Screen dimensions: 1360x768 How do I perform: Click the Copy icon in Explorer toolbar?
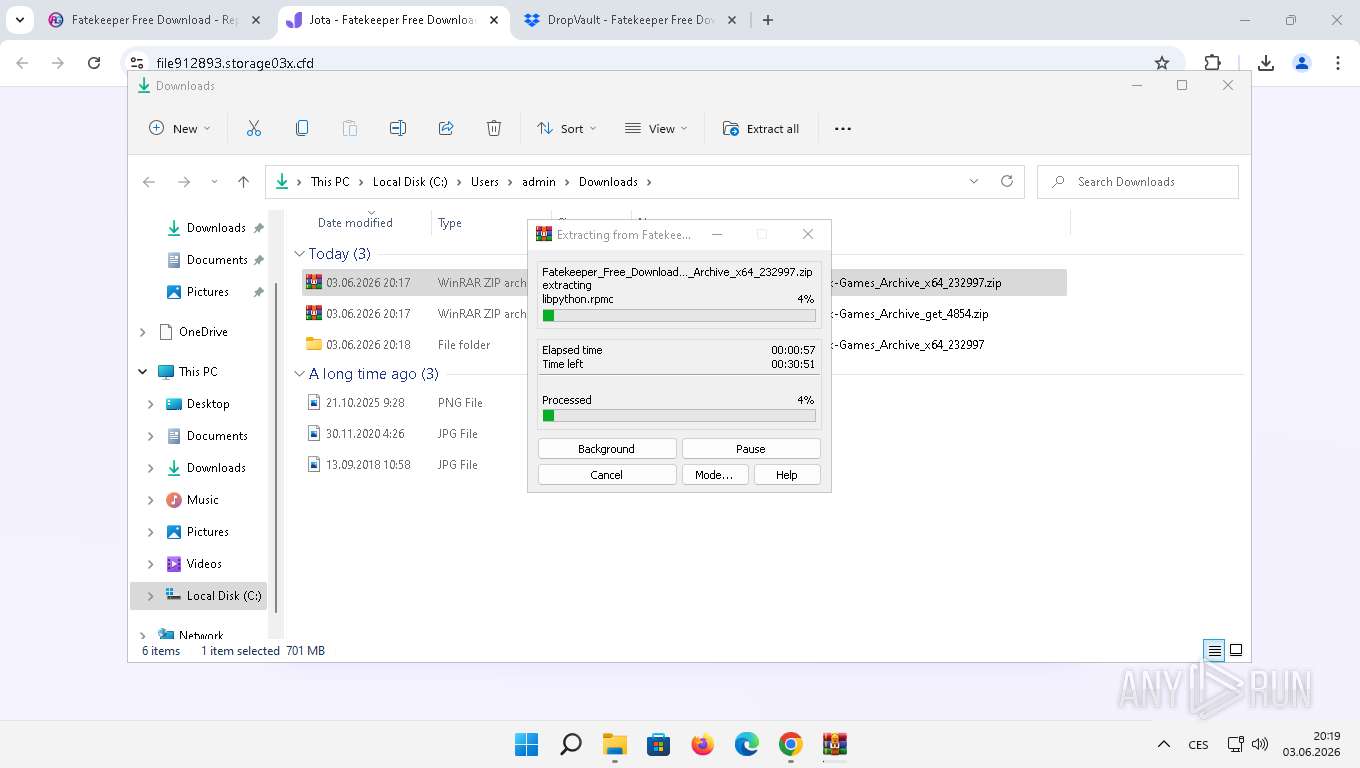click(x=302, y=128)
